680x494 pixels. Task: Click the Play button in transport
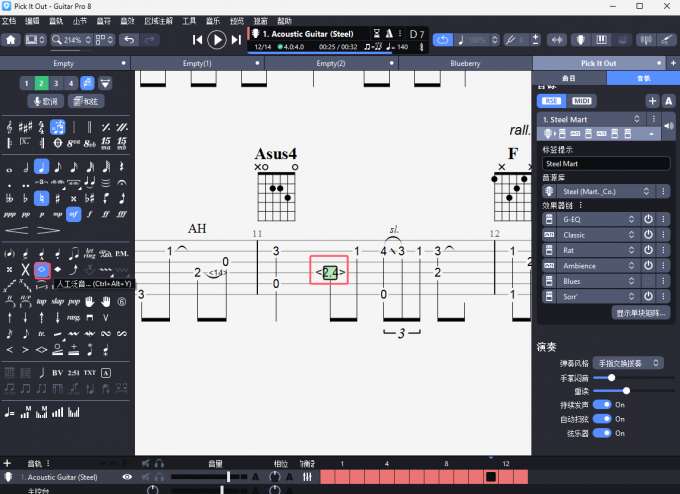pos(217,40)
